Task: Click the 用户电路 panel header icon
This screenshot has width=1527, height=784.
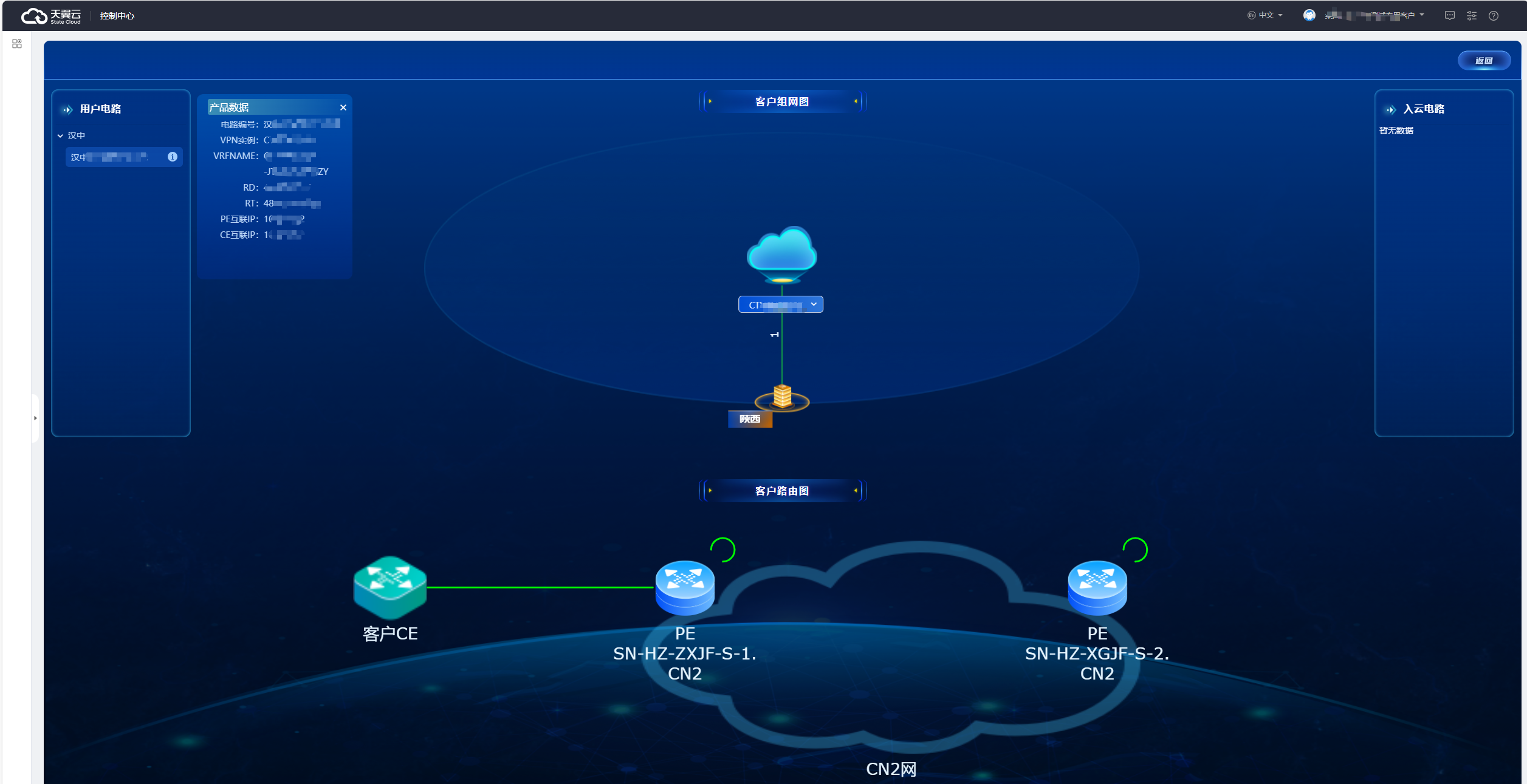Action: [x=67, y=110]
